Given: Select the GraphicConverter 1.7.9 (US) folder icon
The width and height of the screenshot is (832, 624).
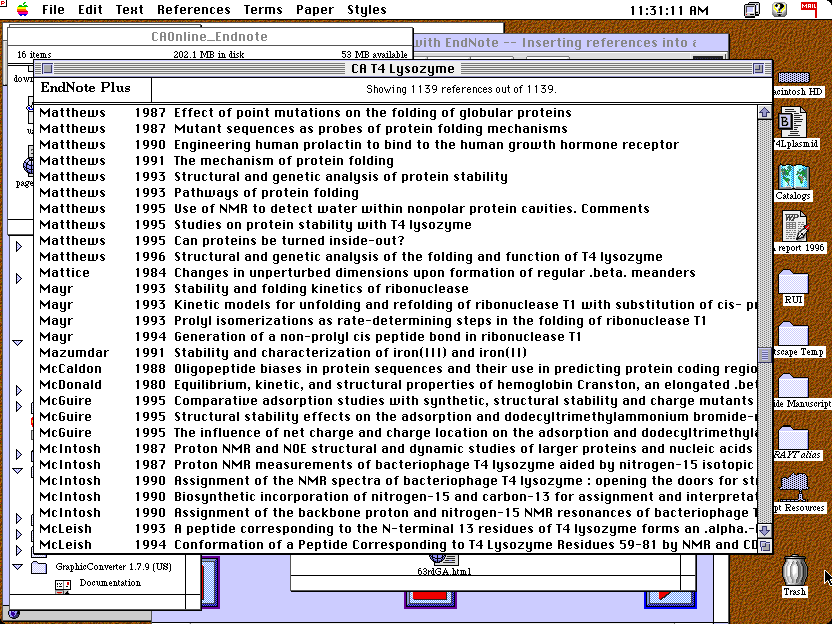Looking at the screenshot, I should 39,567.
